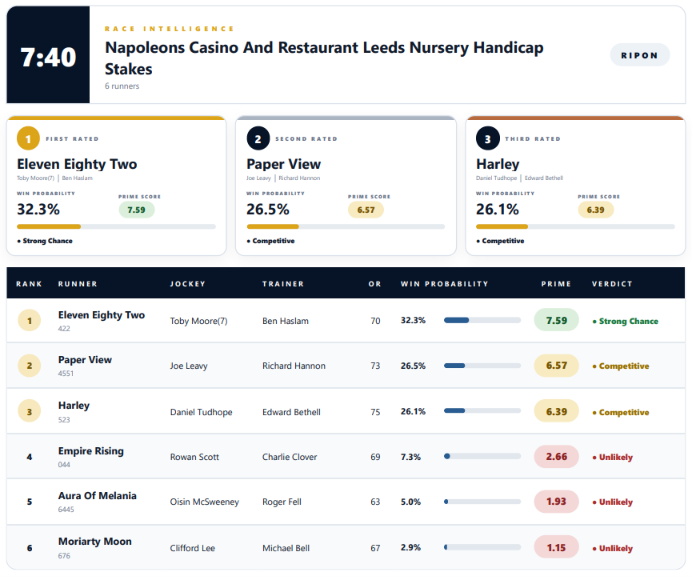Click the Harley card win probability progress bar
Image resolution: width=692 pixels, height=577 pixels.
(x=575, y=226)
